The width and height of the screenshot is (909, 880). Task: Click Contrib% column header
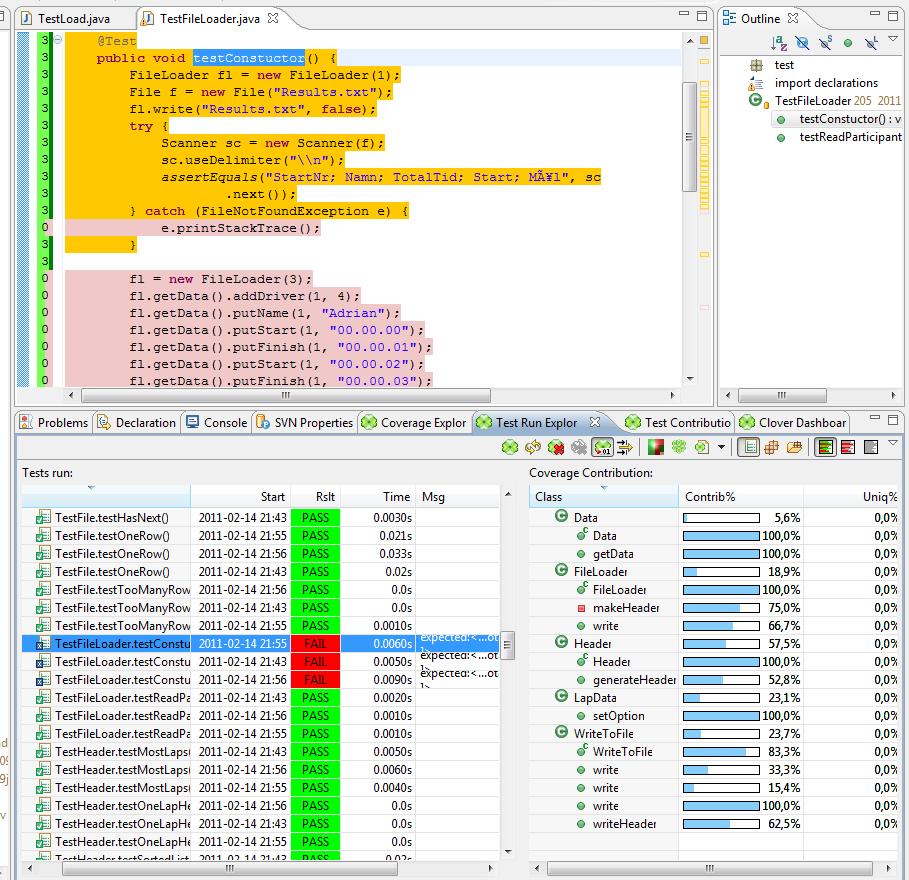click(x=740, y=497)
